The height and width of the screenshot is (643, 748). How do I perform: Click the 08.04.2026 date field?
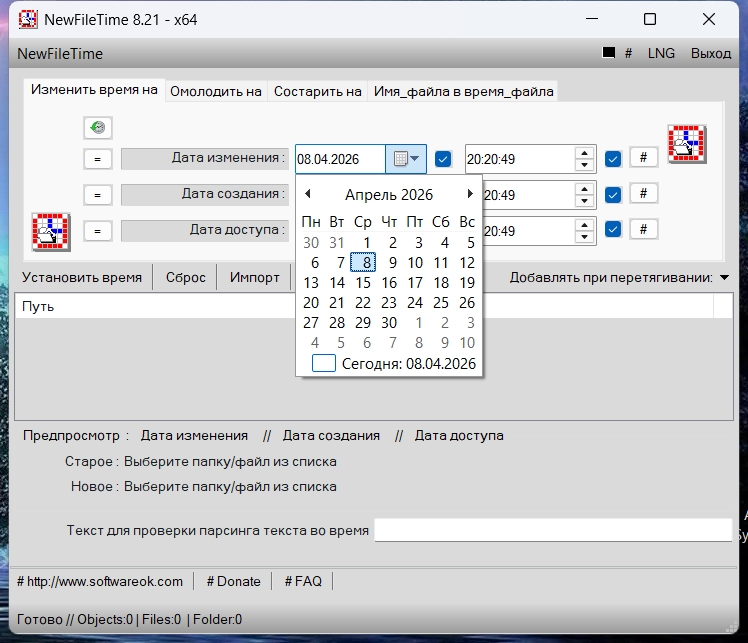coord(340,159)
